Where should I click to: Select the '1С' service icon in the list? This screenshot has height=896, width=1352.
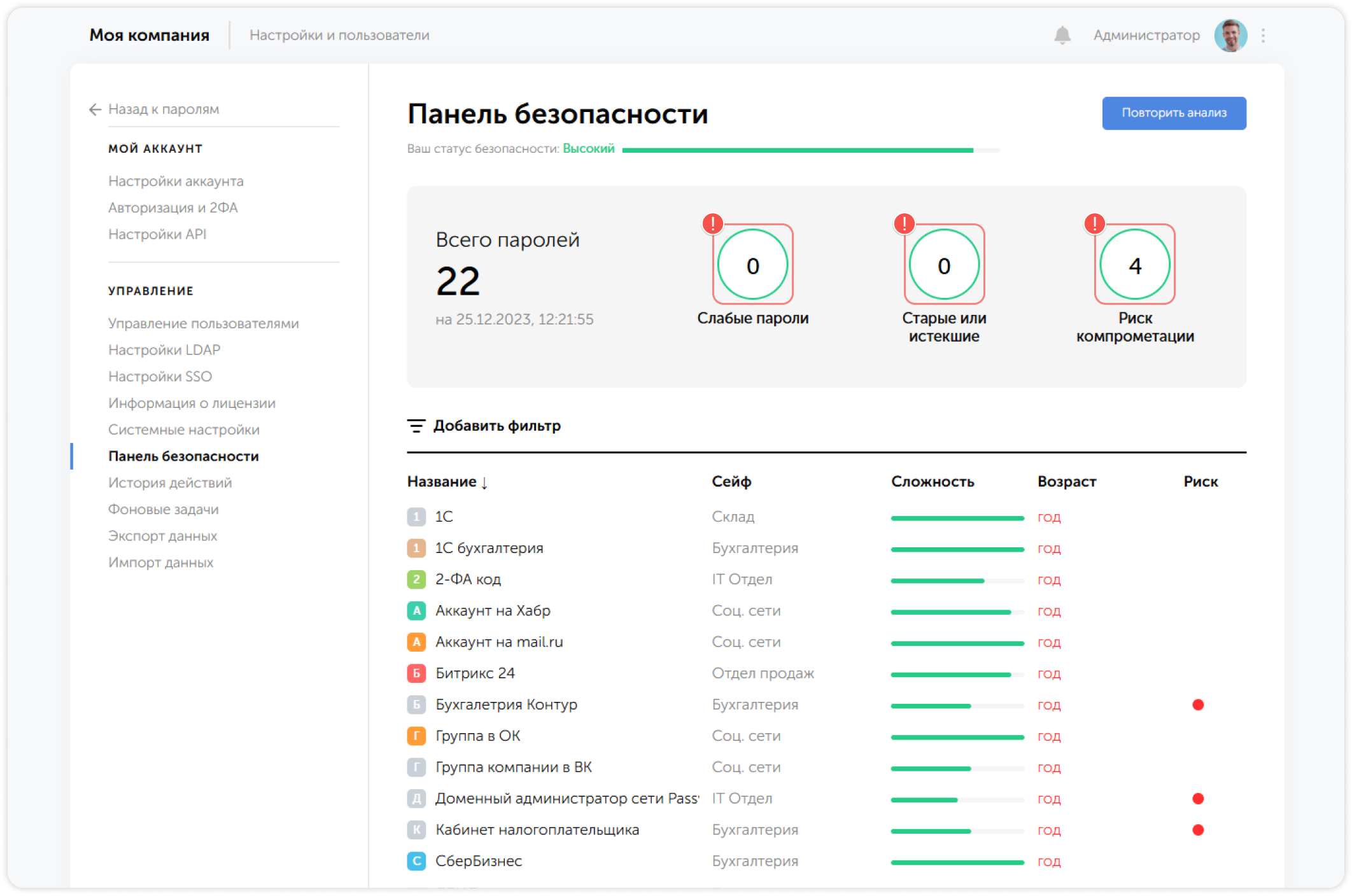pyautogui.click(x=416, y=517)
